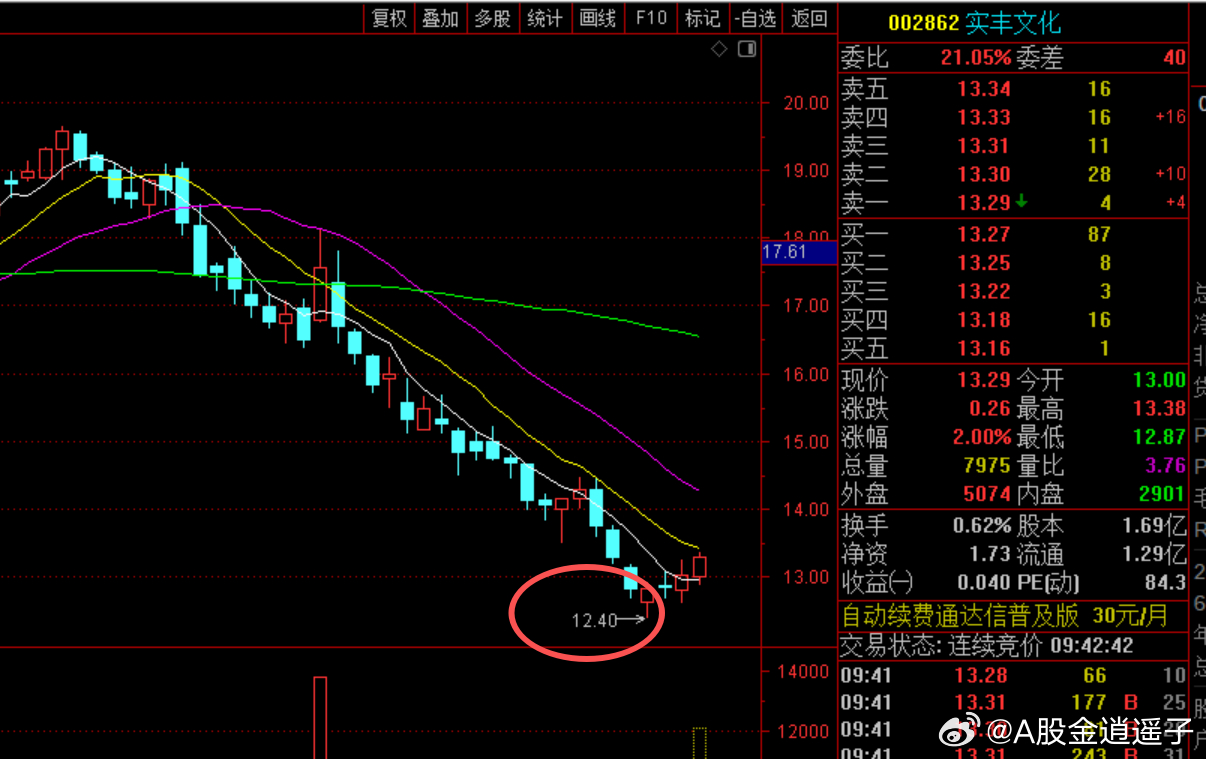Select 买五 price 13.16
This screenshot has height=759, width=1206.
(984, 349)
